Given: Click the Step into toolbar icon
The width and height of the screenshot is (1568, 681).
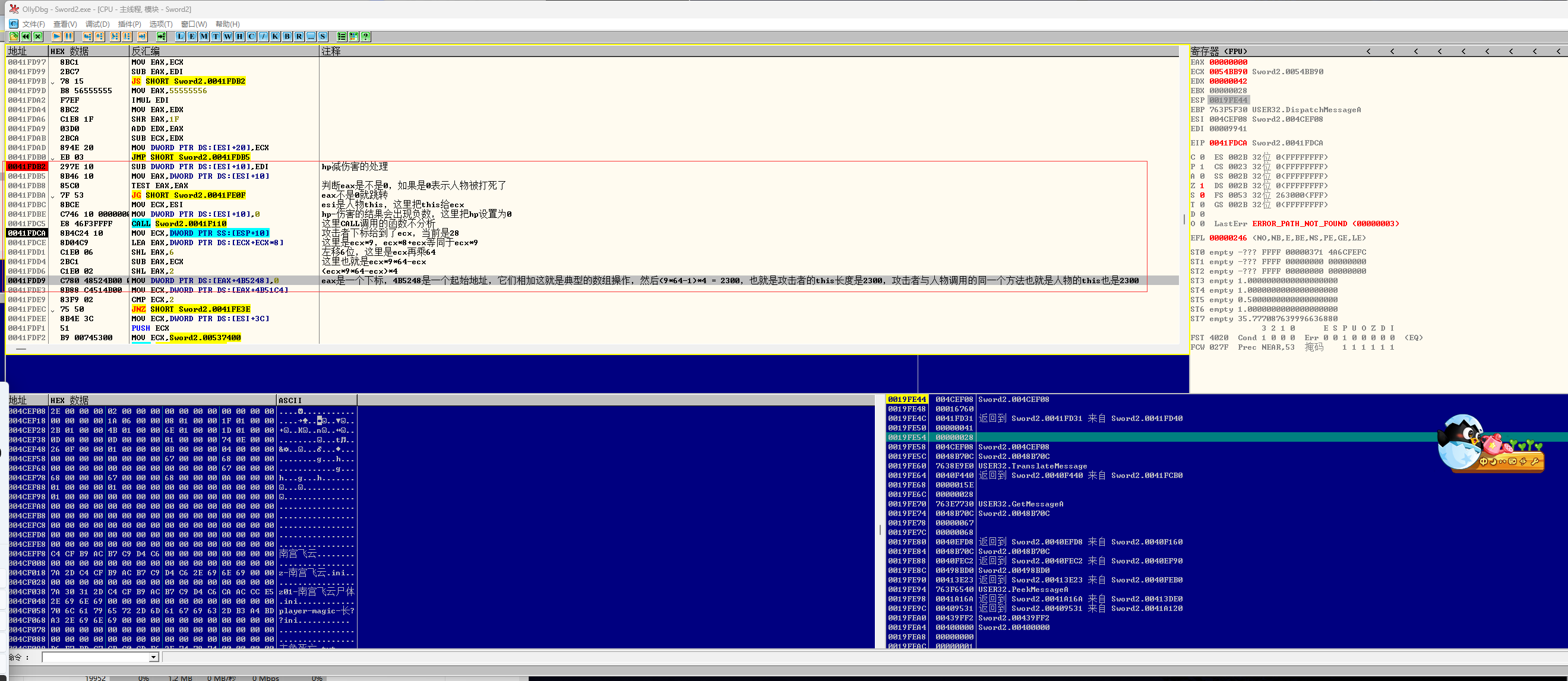Looking at the screenshot, I should (88, 37).
